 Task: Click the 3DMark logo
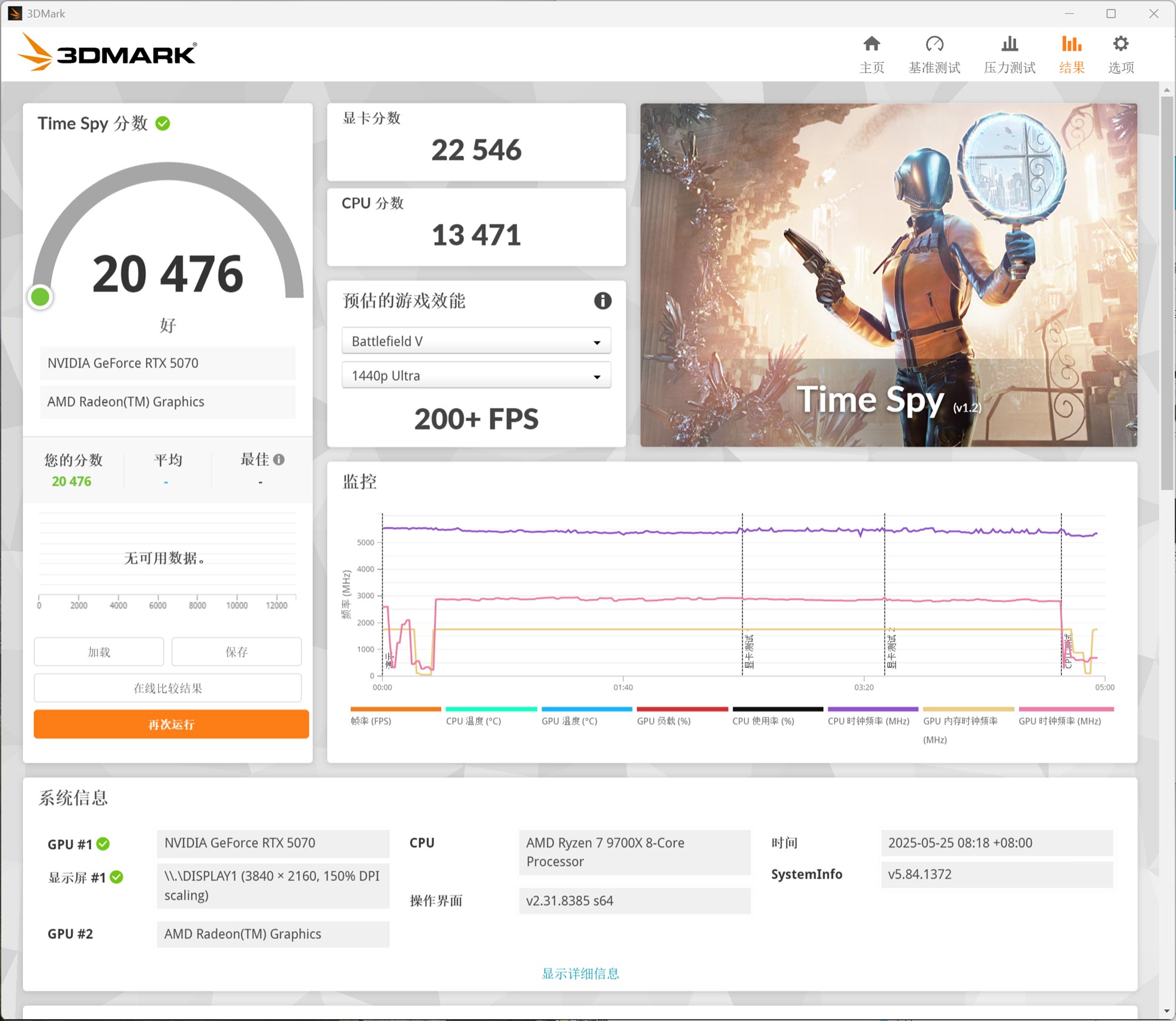(107, 53)
